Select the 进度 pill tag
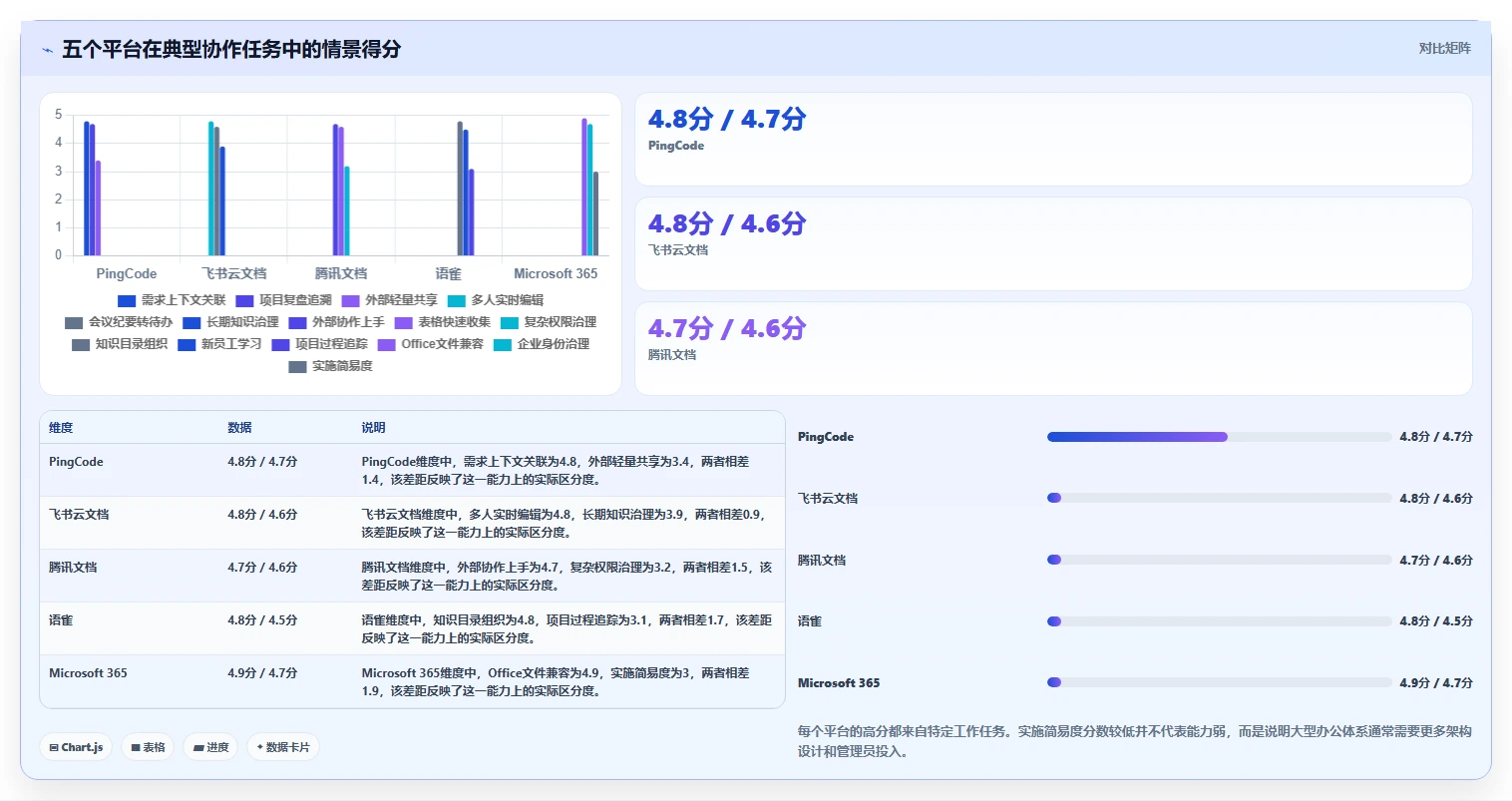1512x801 pixels. tap(210, 747)
